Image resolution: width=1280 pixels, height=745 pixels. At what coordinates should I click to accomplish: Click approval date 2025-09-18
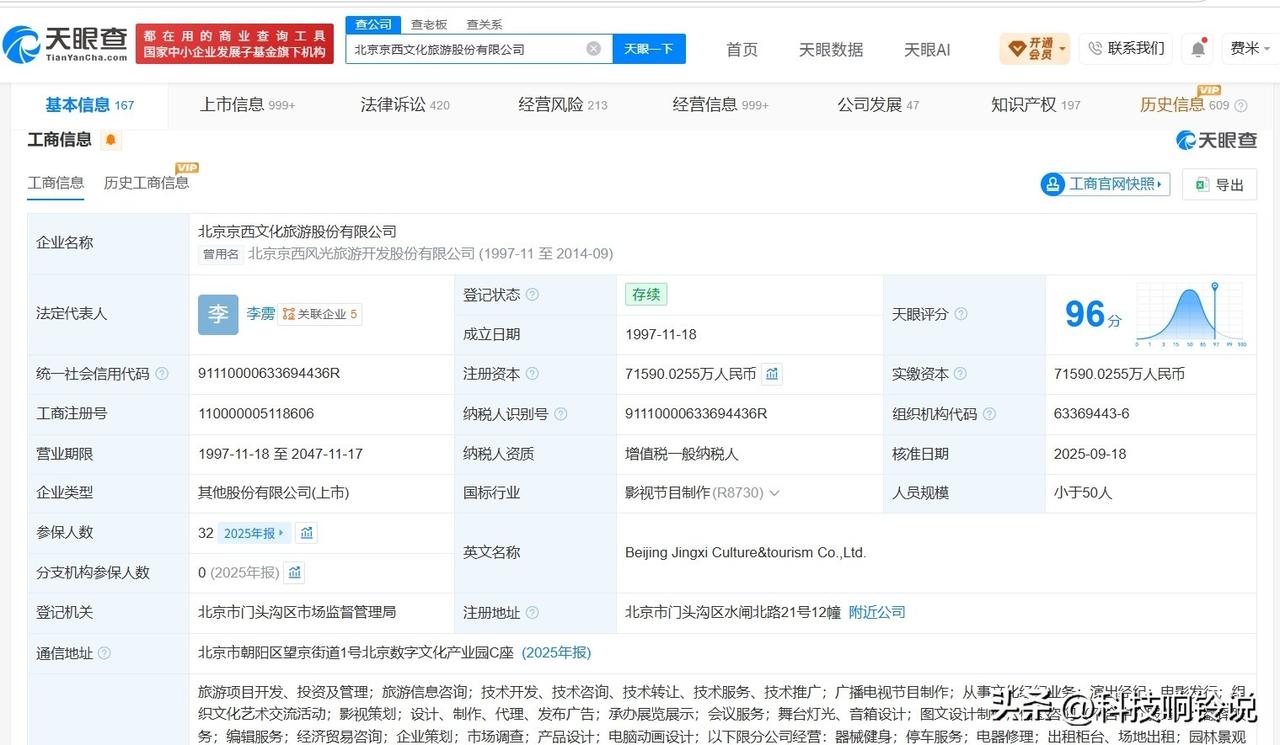[1090, 453]
